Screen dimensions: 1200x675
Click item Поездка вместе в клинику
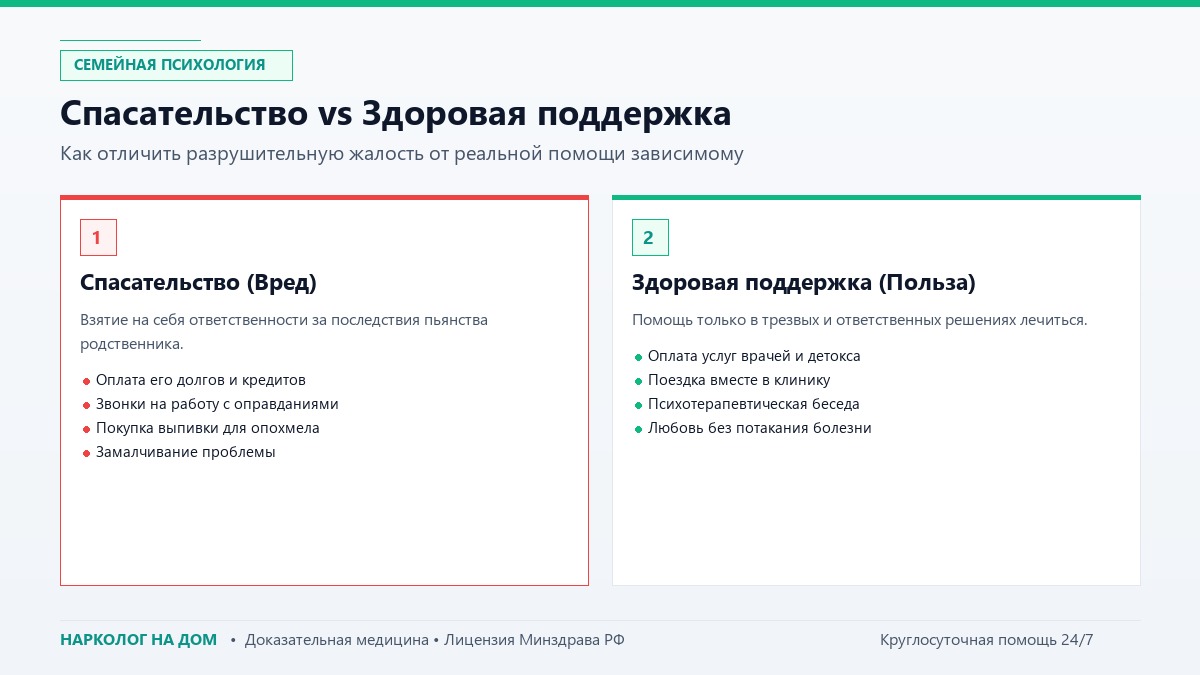(x=739, y=380)
